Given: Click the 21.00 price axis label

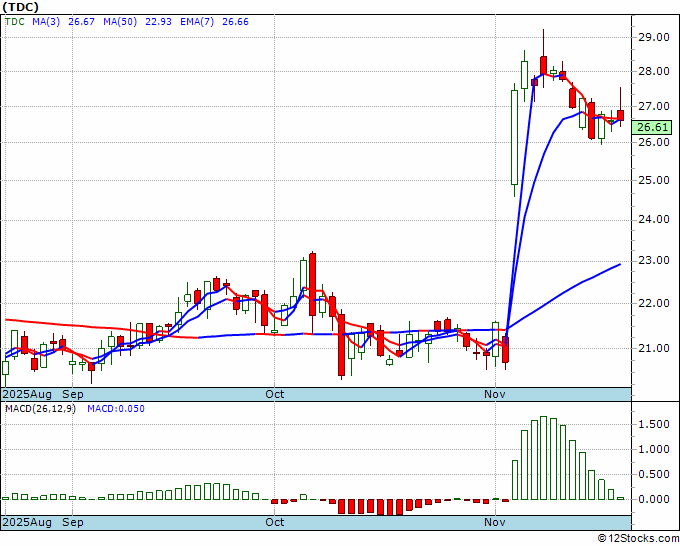Looking at the screenshot, I should click(x=653, y=348).
